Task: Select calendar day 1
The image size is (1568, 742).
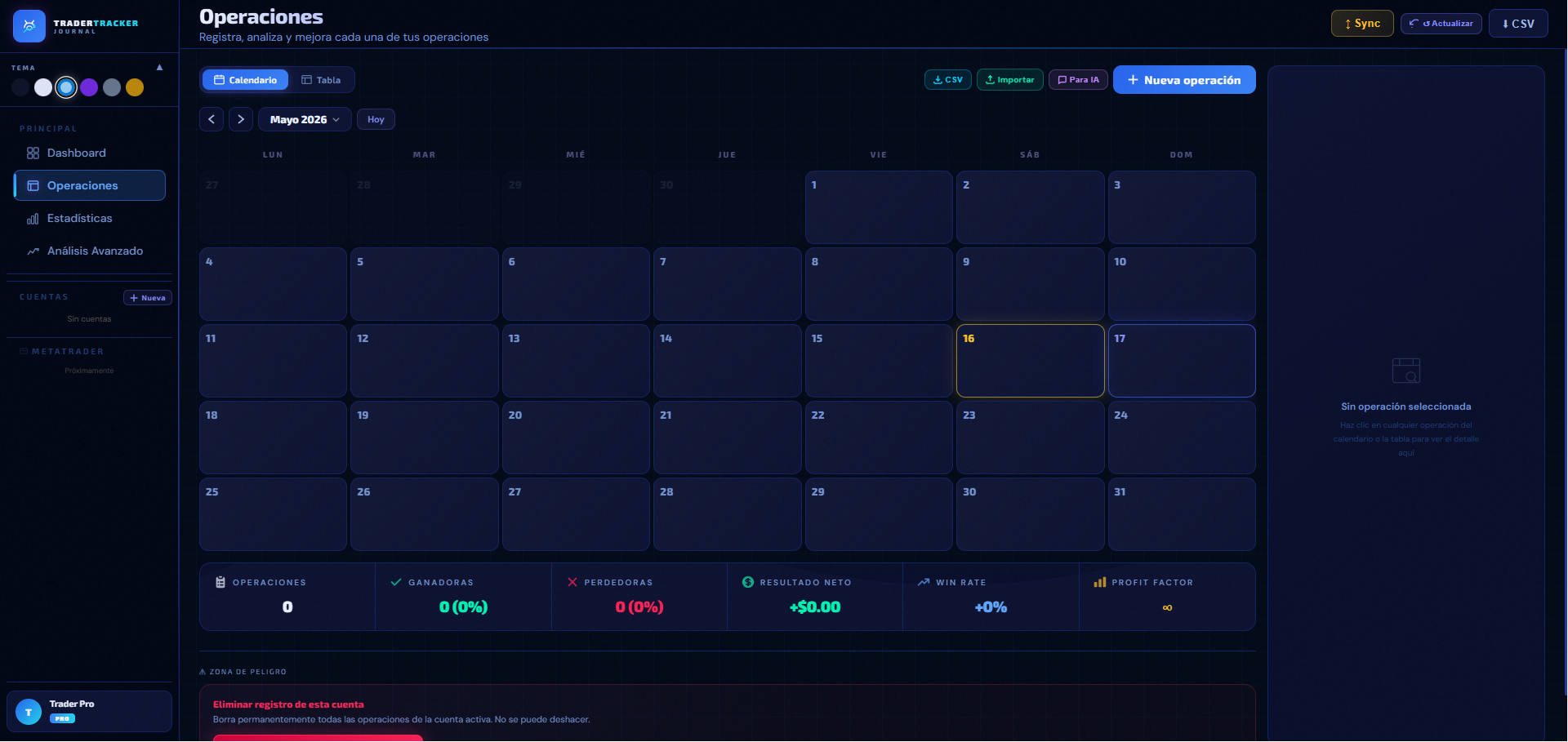Action: [879, 207]
